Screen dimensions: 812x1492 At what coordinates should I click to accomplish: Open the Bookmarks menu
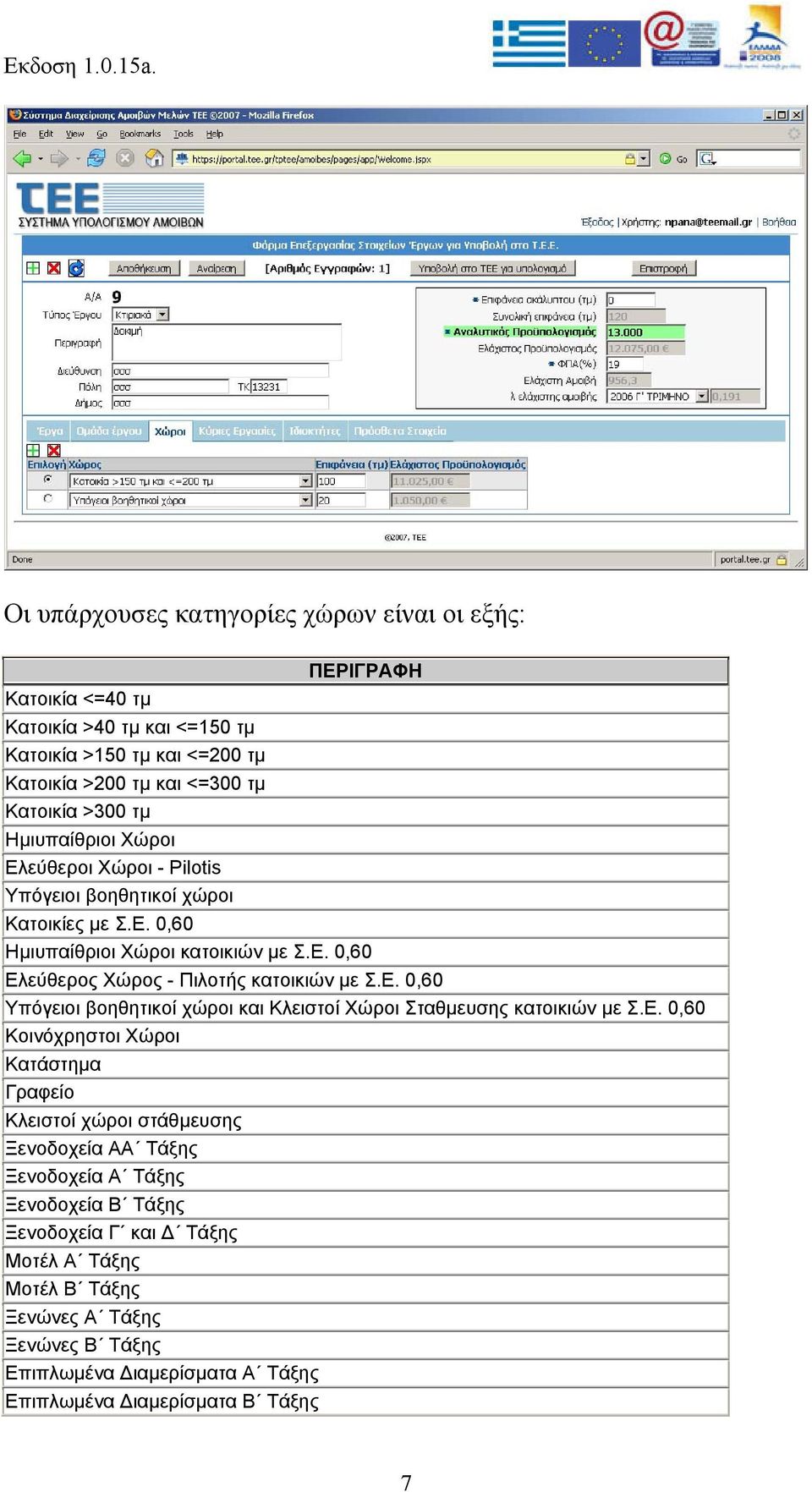tap(140, 134)
